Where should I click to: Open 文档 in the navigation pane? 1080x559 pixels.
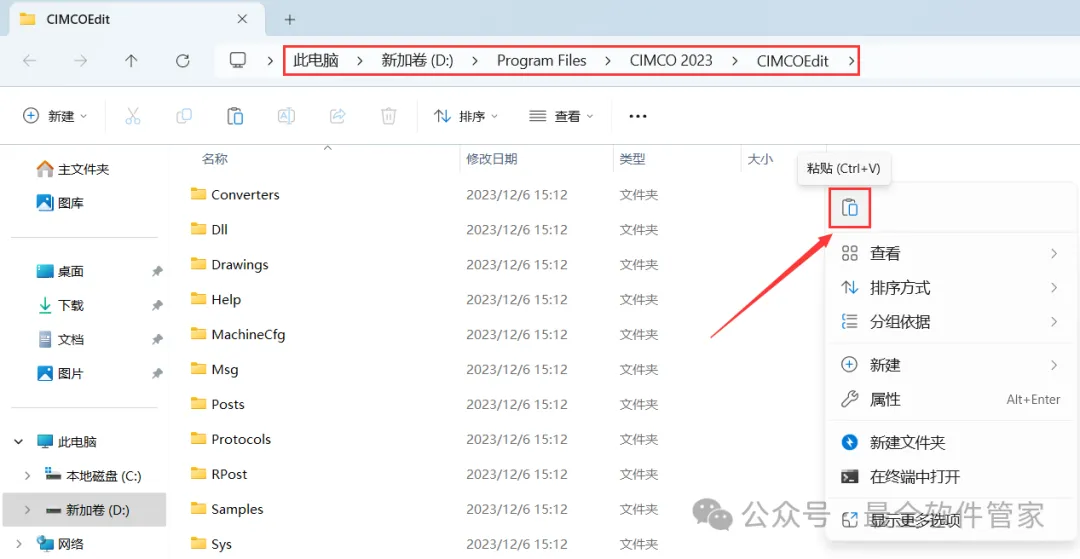point(61,339)
